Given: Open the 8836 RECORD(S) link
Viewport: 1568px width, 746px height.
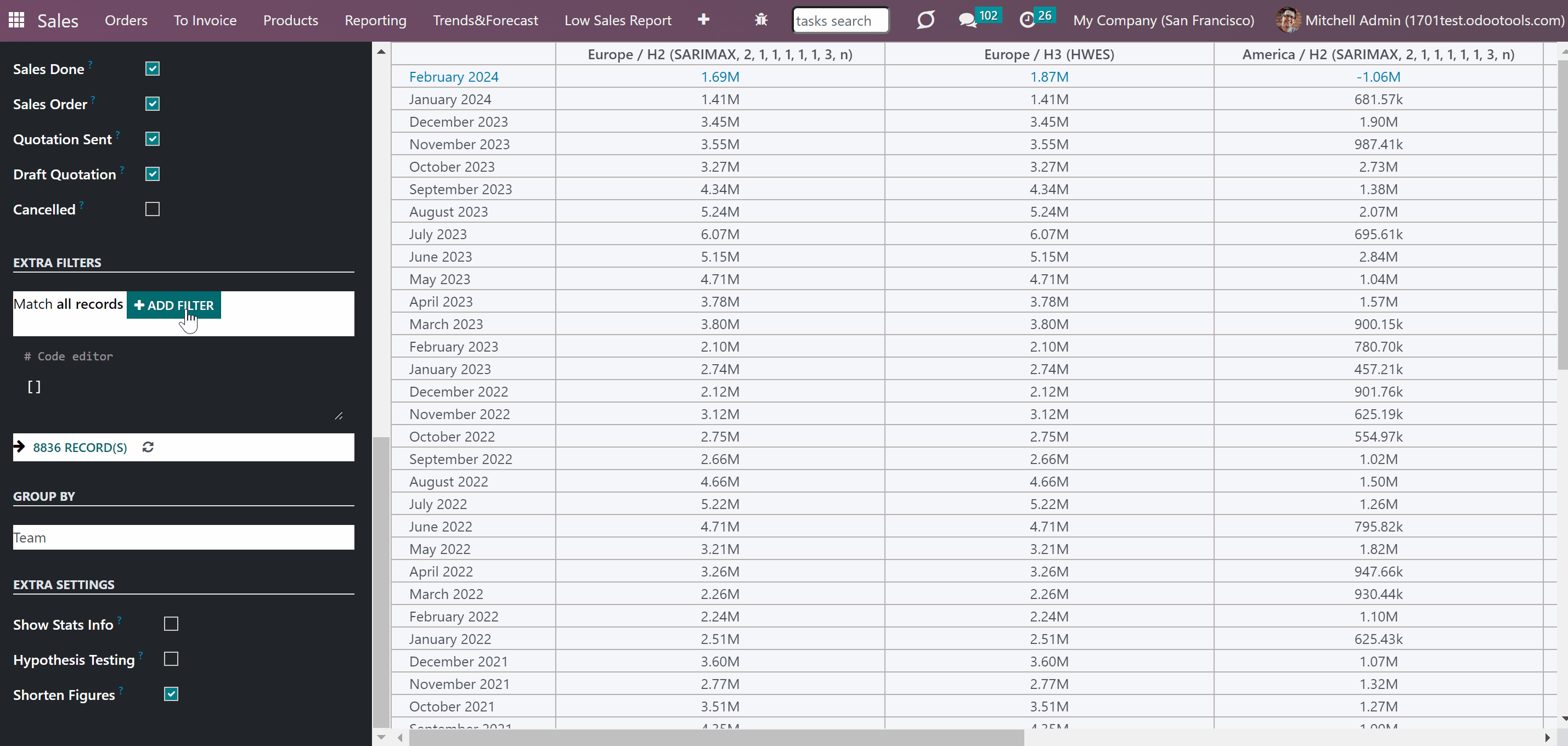Looking at the screenshot, I should point(80,447).
